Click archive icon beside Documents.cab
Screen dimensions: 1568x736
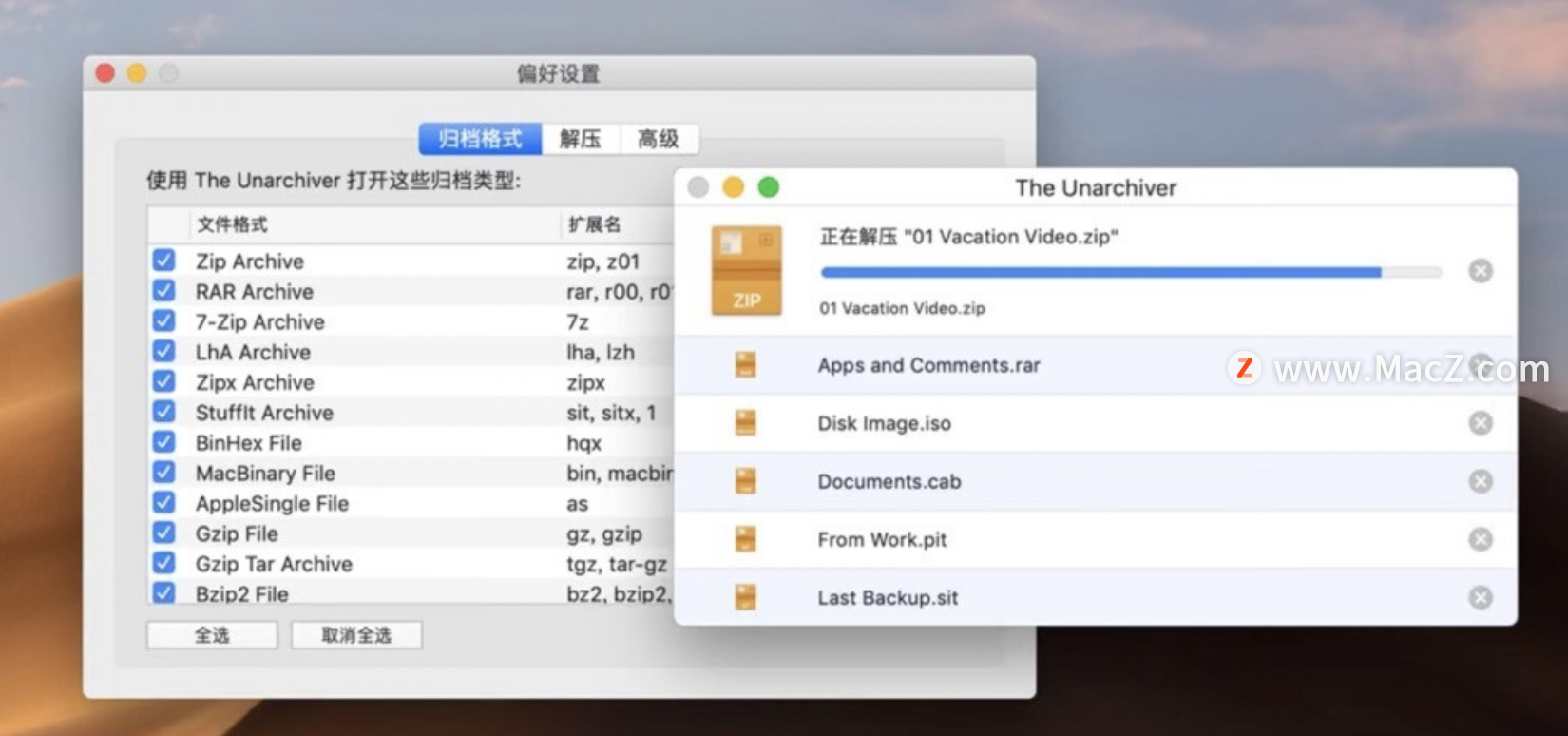click(x=746, y=480)
